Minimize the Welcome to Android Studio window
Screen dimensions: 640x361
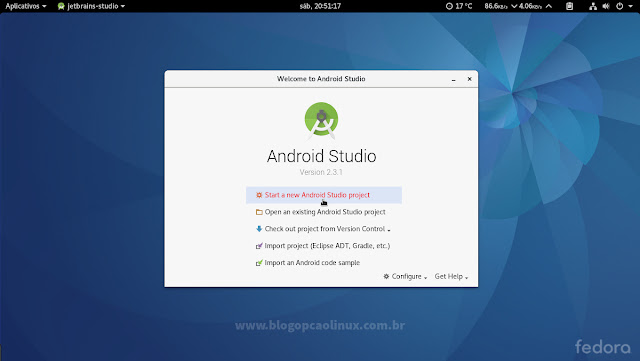pyautogui.click(x=453, y=79)
